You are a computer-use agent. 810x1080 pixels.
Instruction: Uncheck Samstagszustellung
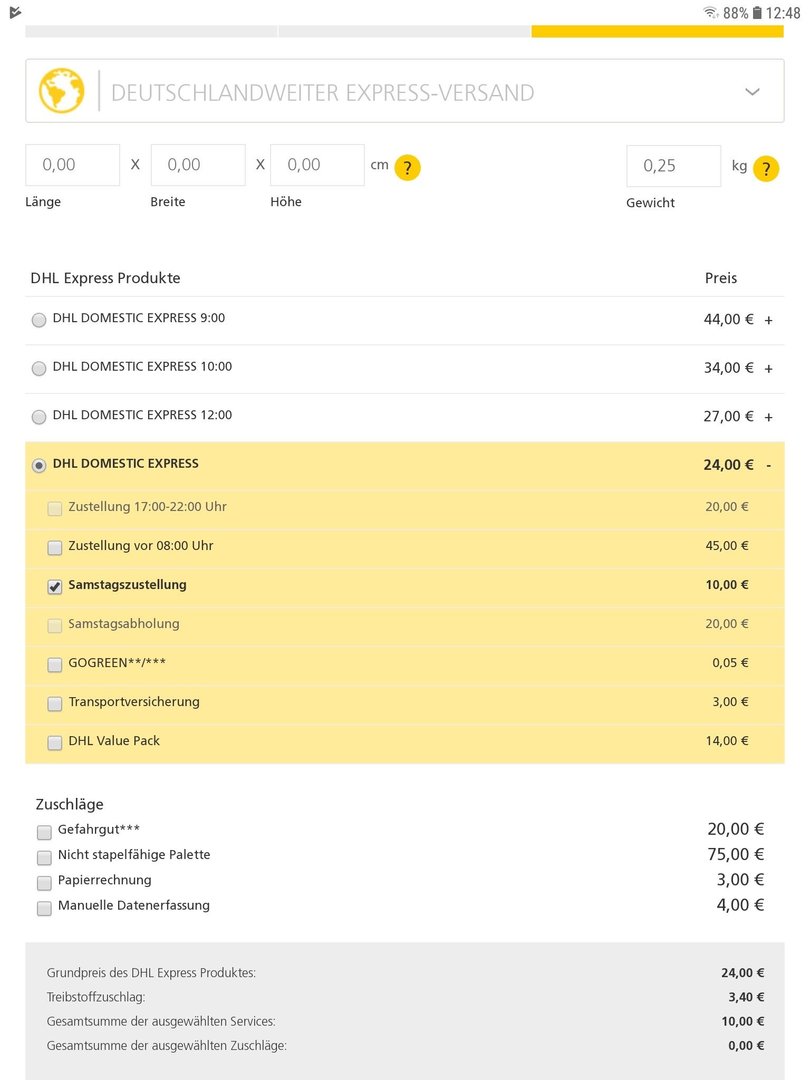point(54,586)
